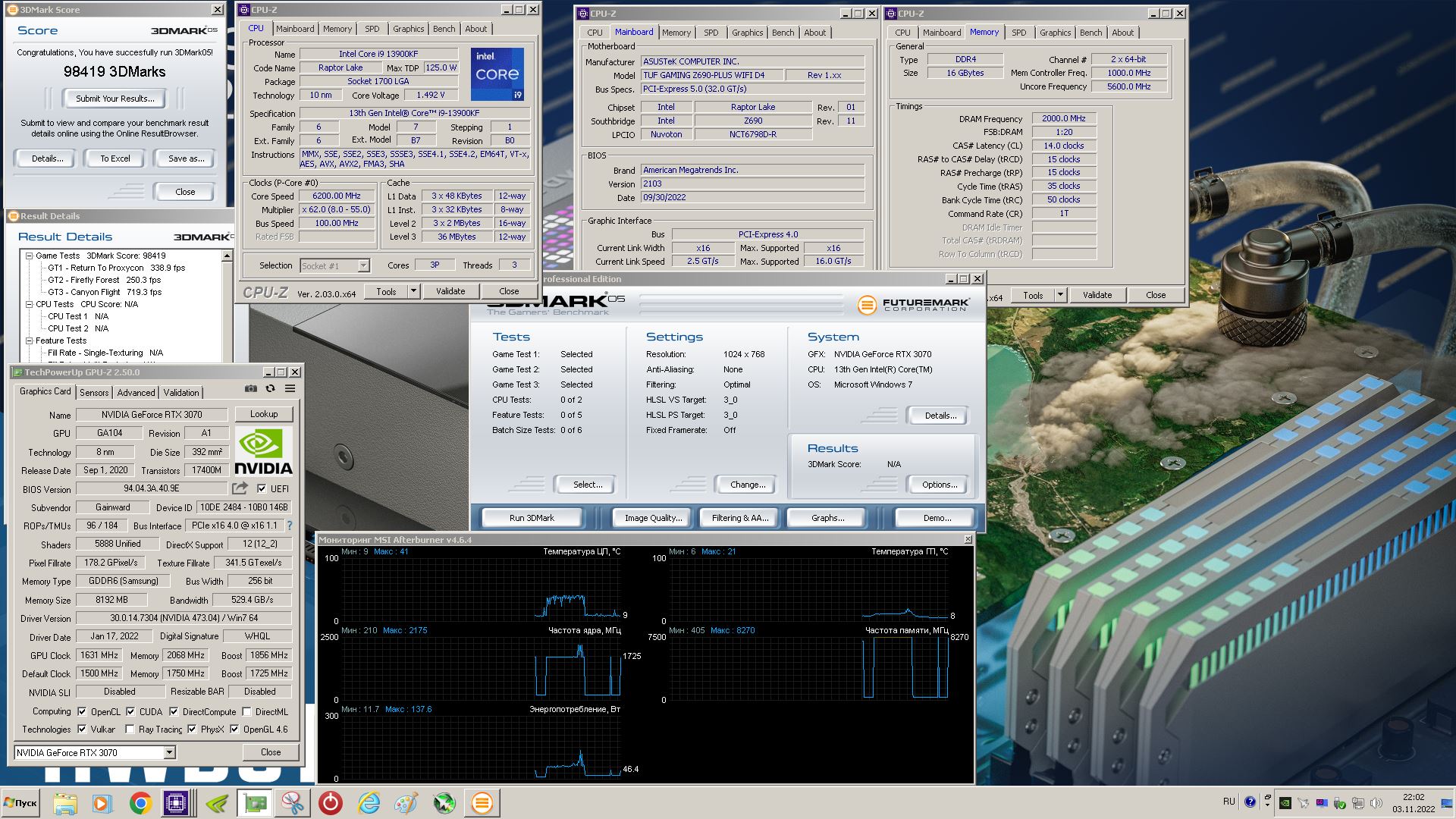Toggle the DirectCompute checkbox
Image resolution: width=1456 pixels, height=819 pixels.
tap(174, 711)
